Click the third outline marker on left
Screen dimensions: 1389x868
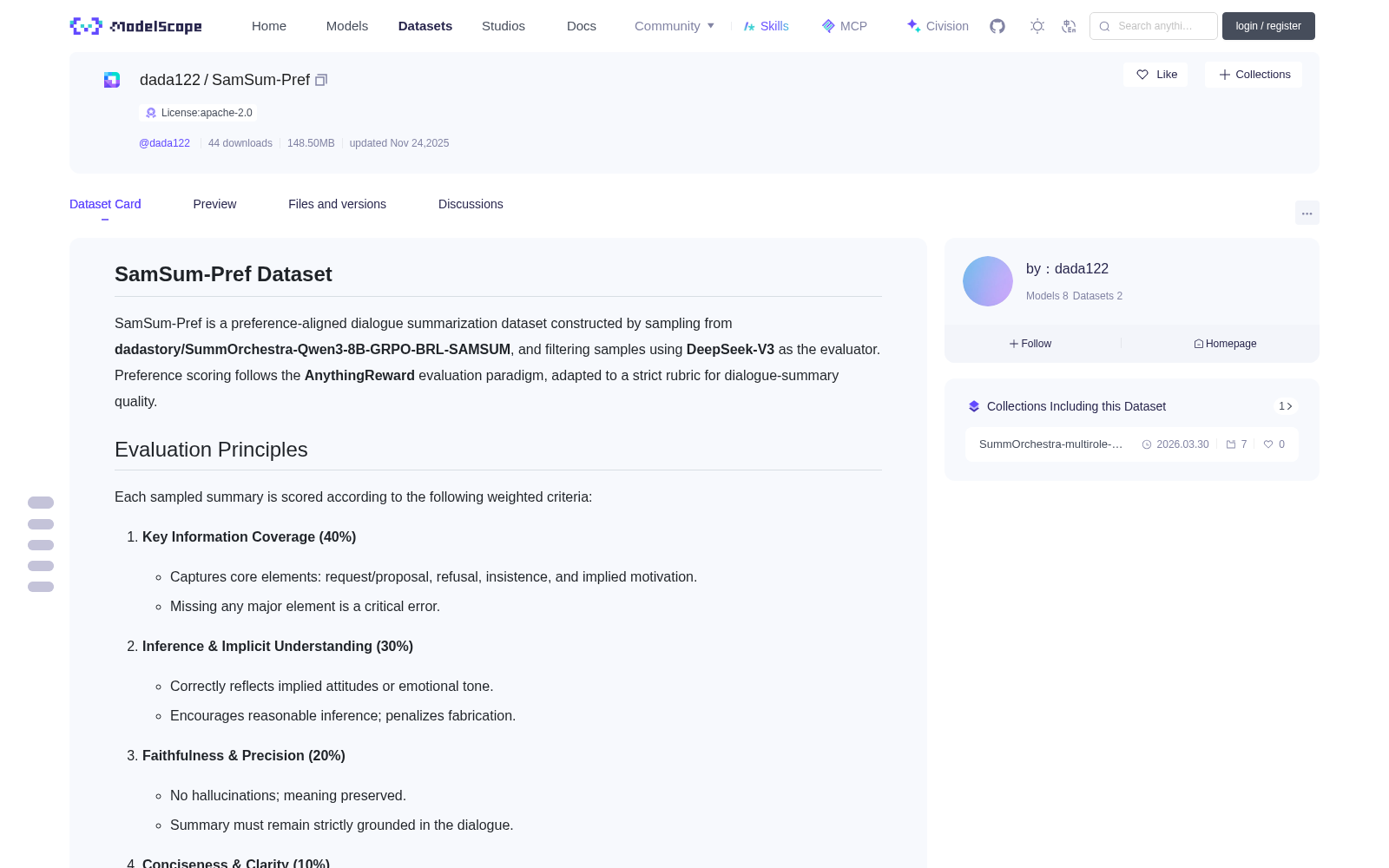click(x=41, y=545)
